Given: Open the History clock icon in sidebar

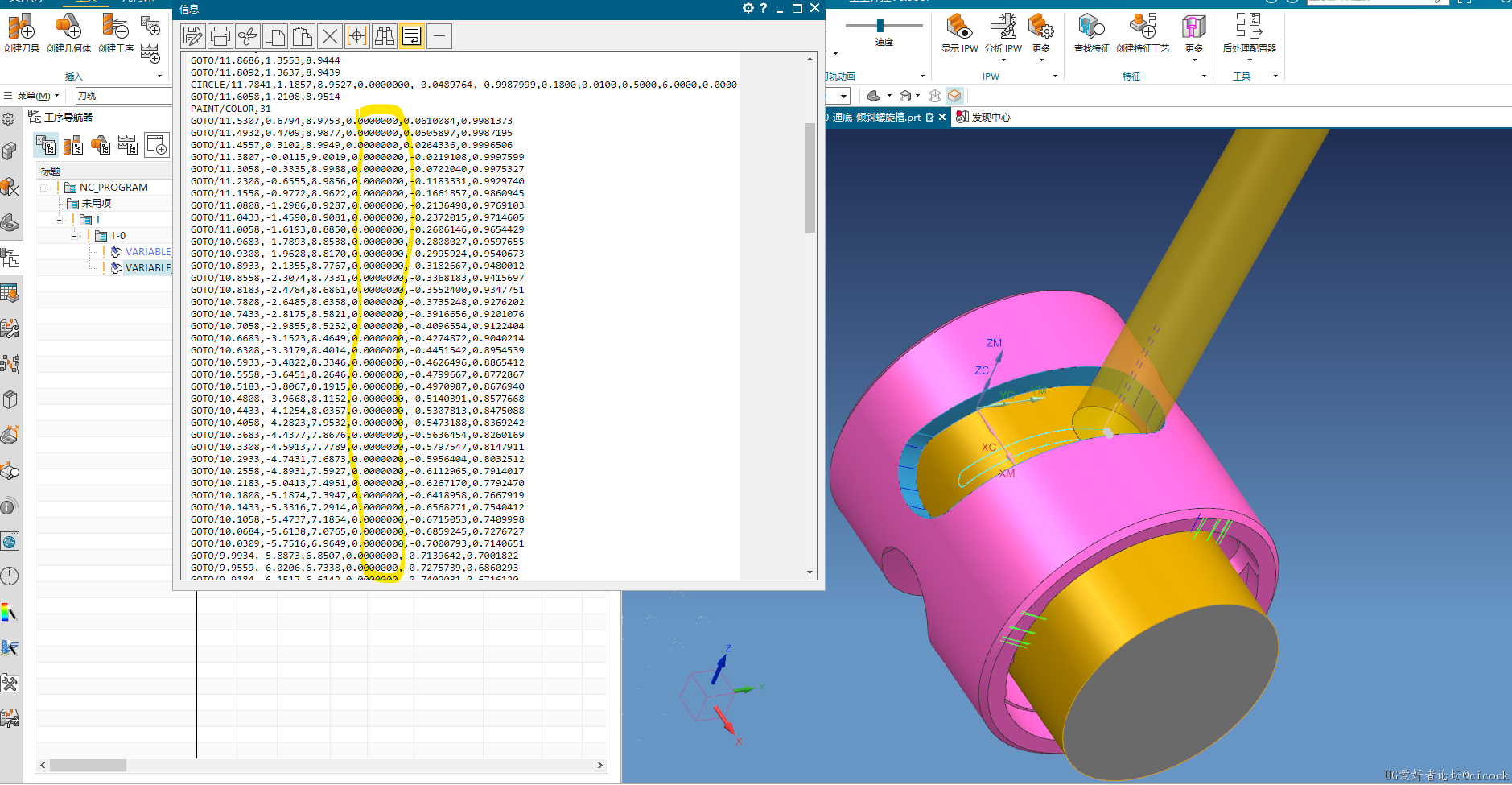Looking at the screenshot, I should [x=10, y=576].
